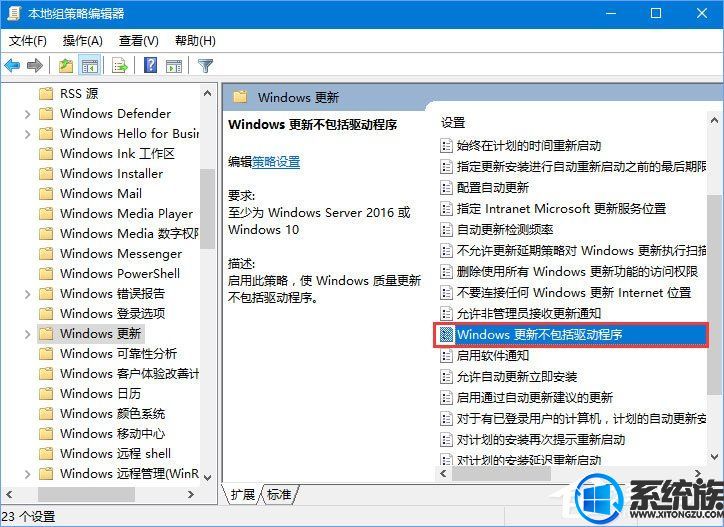Click the folder icon next to Windows PowerShell
Viewport: 724px width, 527px height.
coord(46,273)
